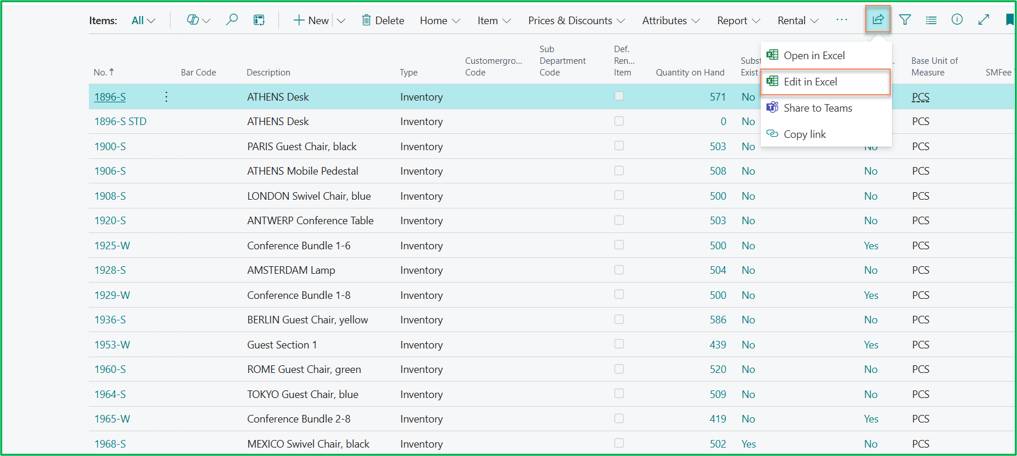Image resolution: width=1017 pixels, height=456 pixels.
Task: Open the All views dropdown
Action: tap(143, 20)
